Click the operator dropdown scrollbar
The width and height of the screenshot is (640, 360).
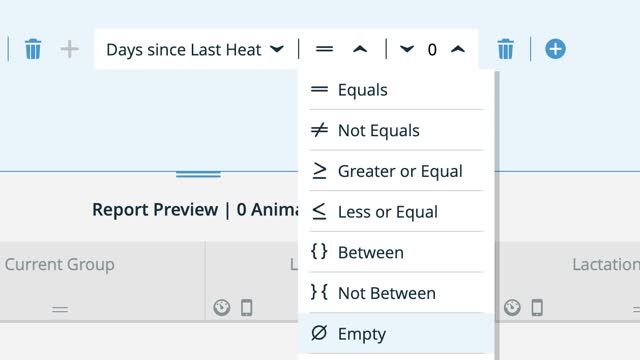pos(497,216)
